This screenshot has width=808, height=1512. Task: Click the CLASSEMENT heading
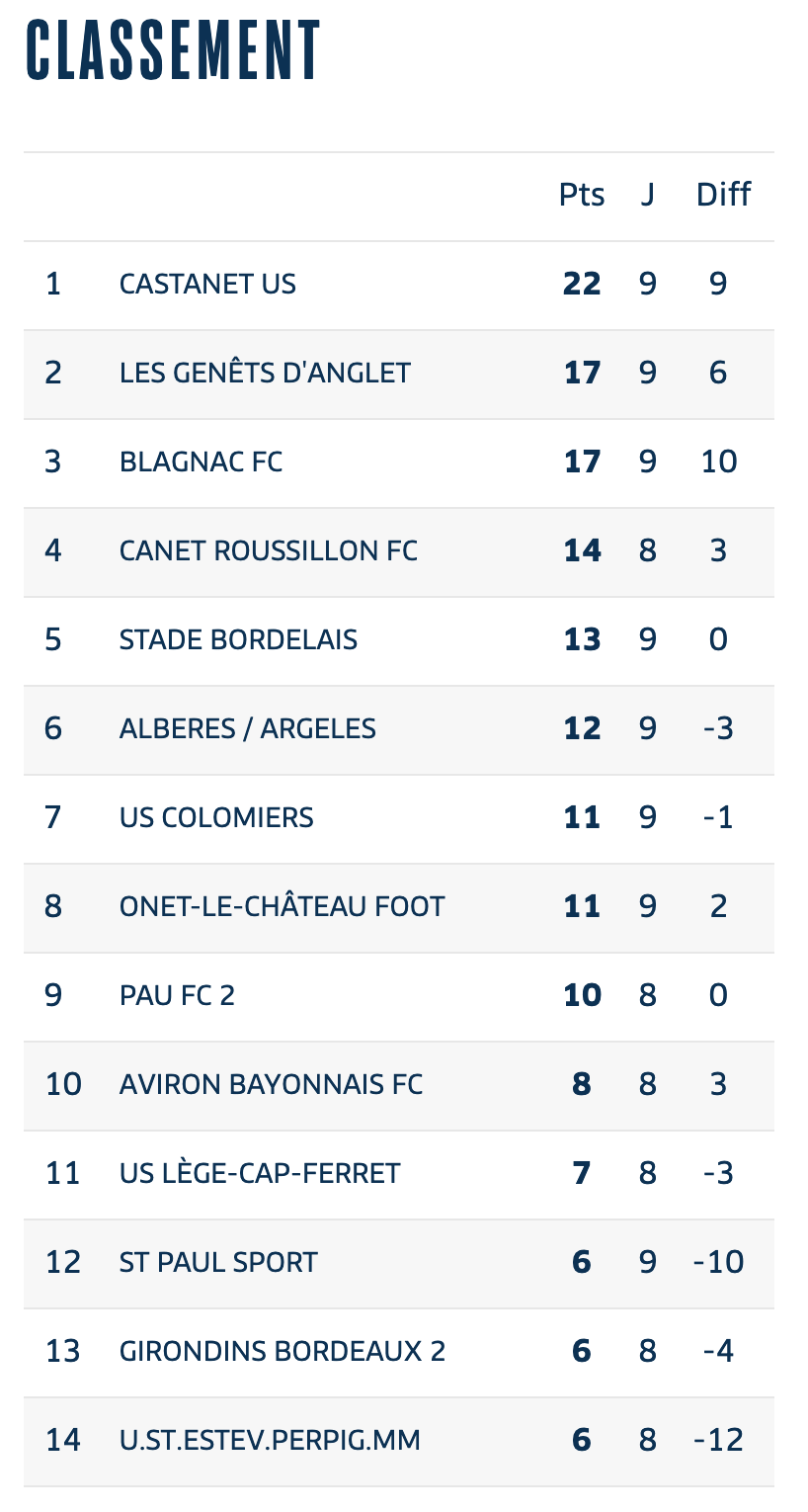click(x=173, y=49)
